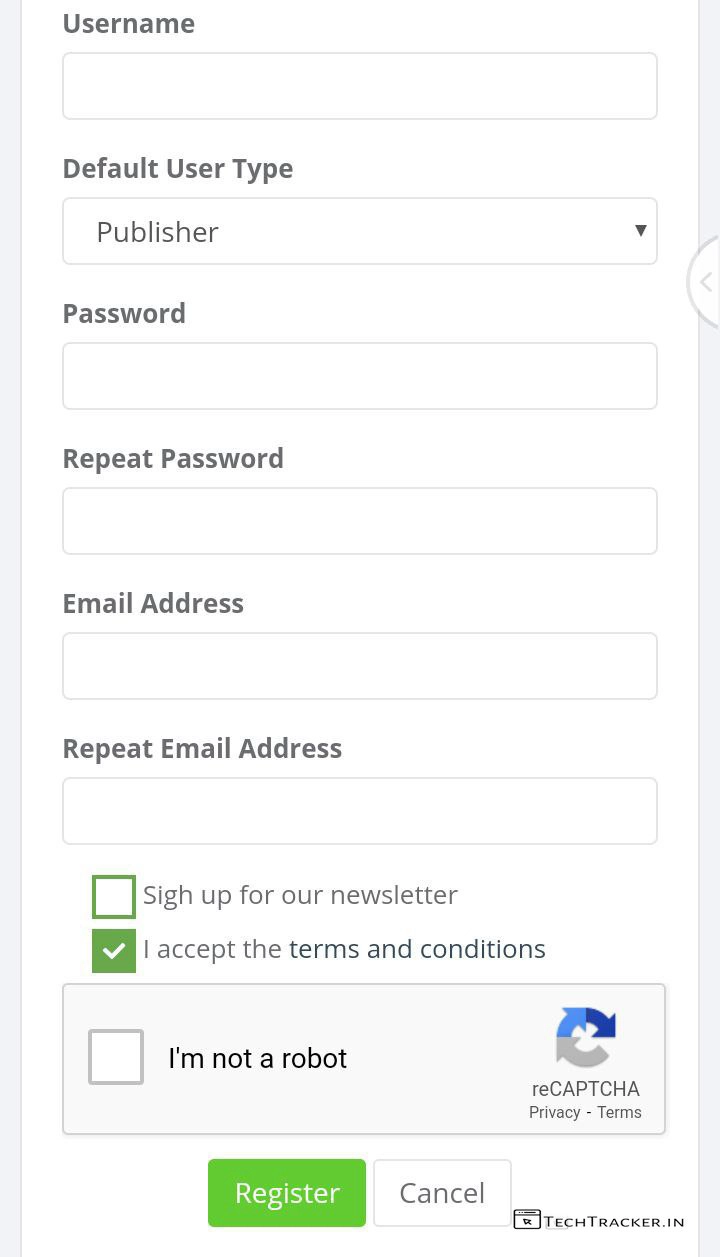Click the TechTracker.in watermark icon
This screenshot has width=720, height=1257.
click(x=527, y=1219)
